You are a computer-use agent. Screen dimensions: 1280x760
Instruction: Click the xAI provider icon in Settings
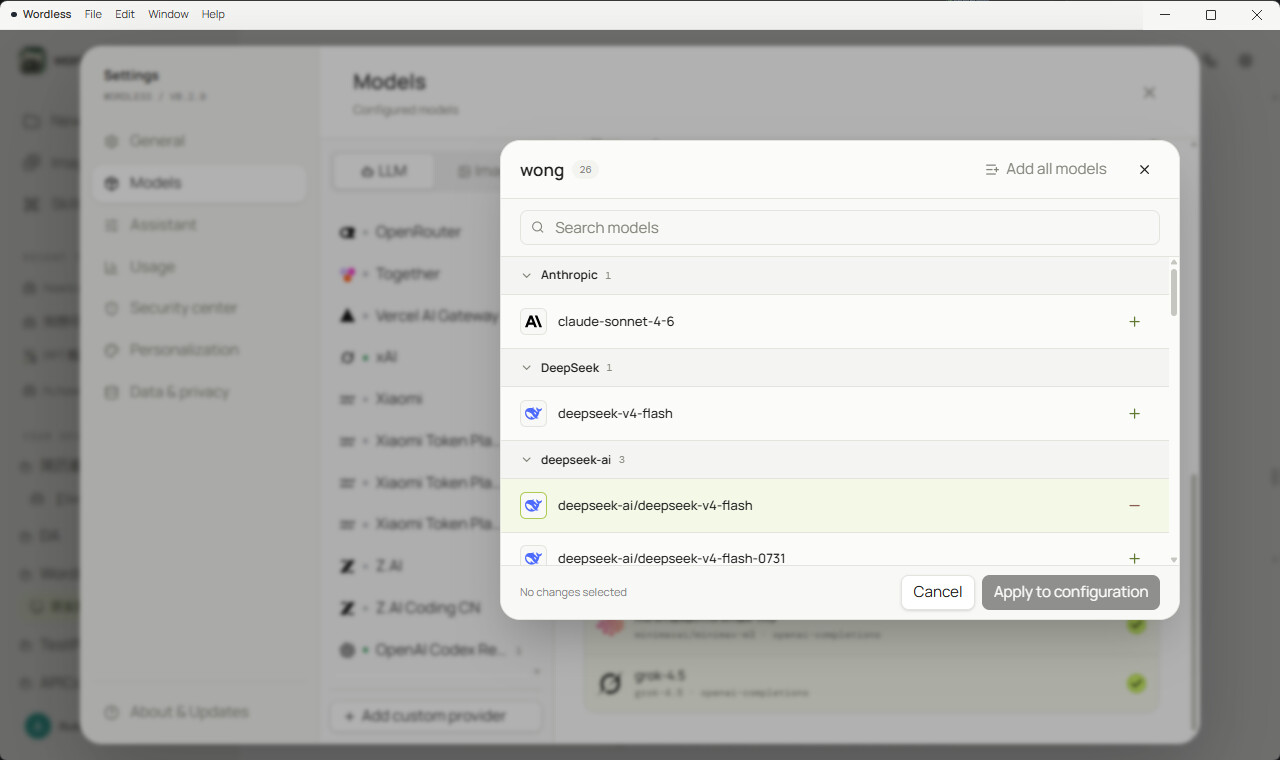click(347, 357)
